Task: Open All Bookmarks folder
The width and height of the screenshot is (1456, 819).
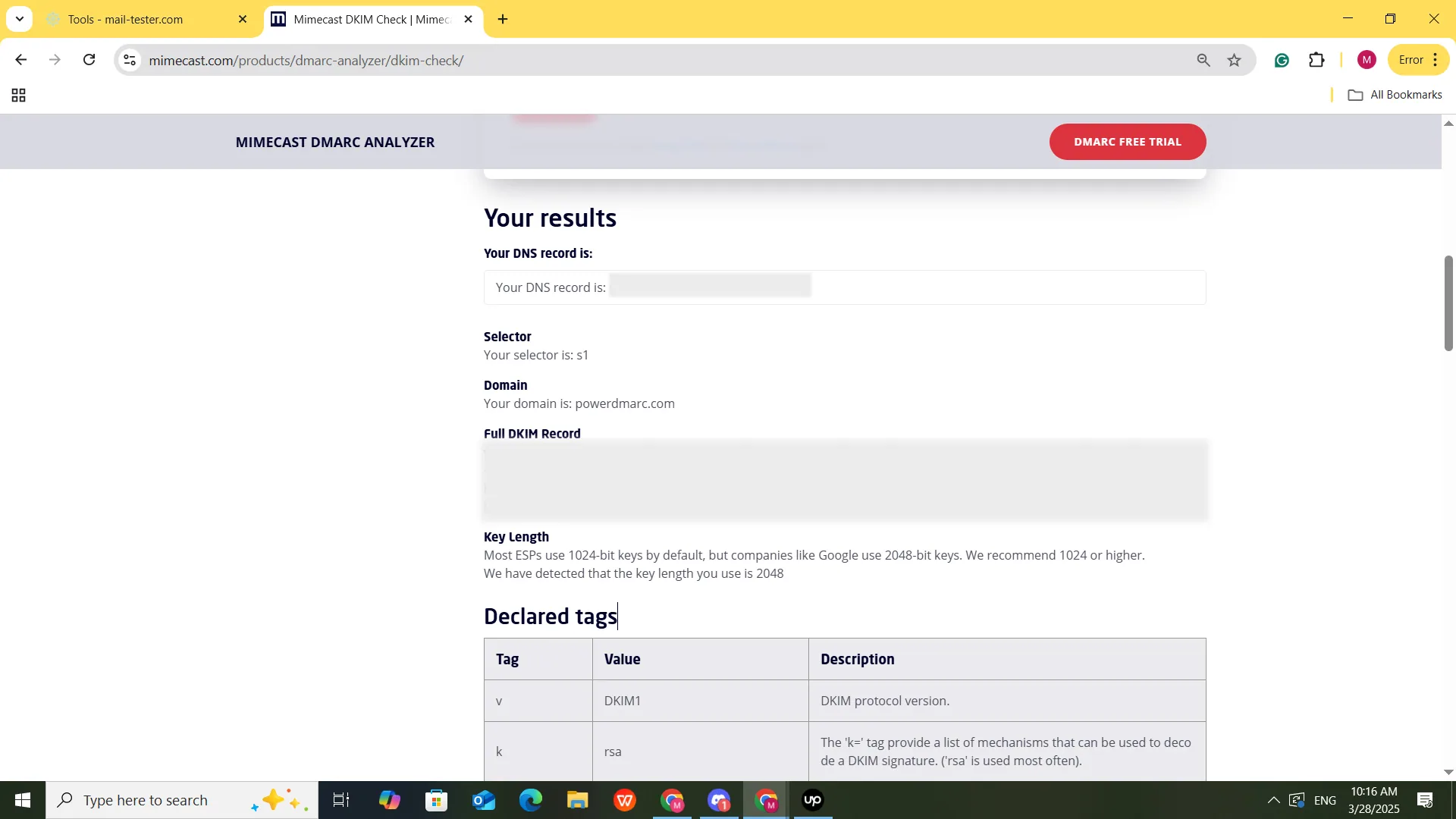Action: click(x=1395, y=95)
